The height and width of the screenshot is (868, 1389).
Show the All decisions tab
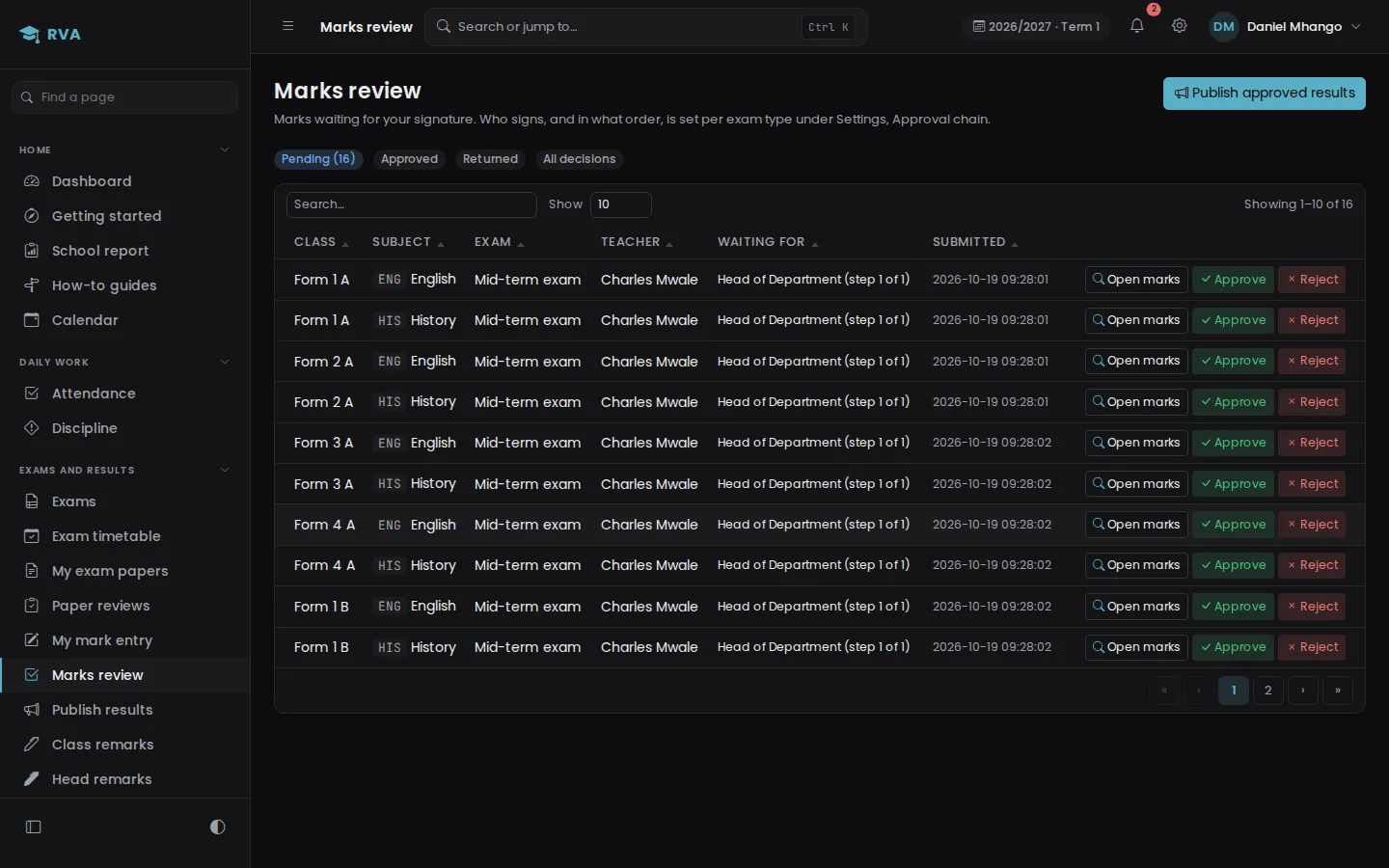click(x=579, y=159)
